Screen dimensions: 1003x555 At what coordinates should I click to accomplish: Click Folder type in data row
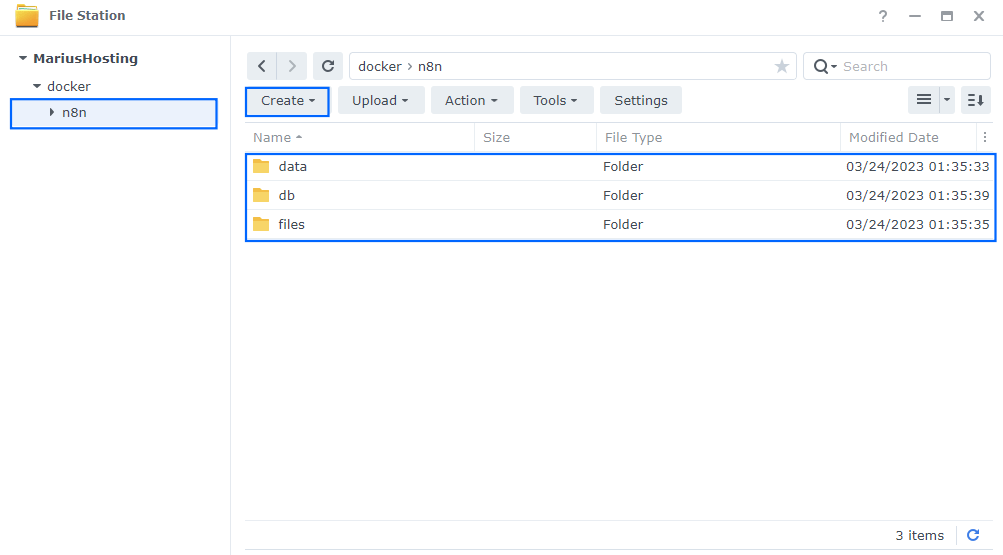click(622, 166)
